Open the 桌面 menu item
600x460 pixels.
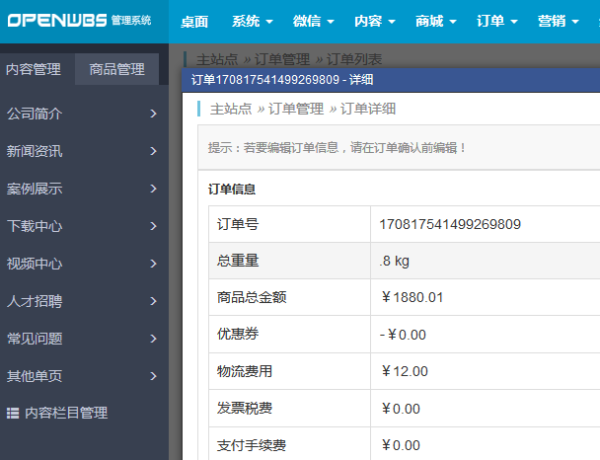(195, 21)
